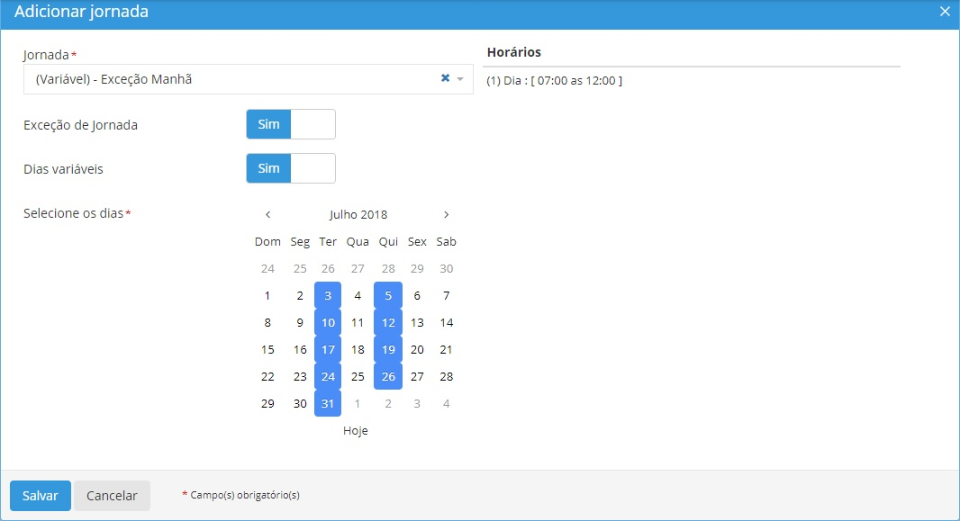Go to next month in calendar
The image size is (961, 521).
pyautogui.click(x=446, y=214)
